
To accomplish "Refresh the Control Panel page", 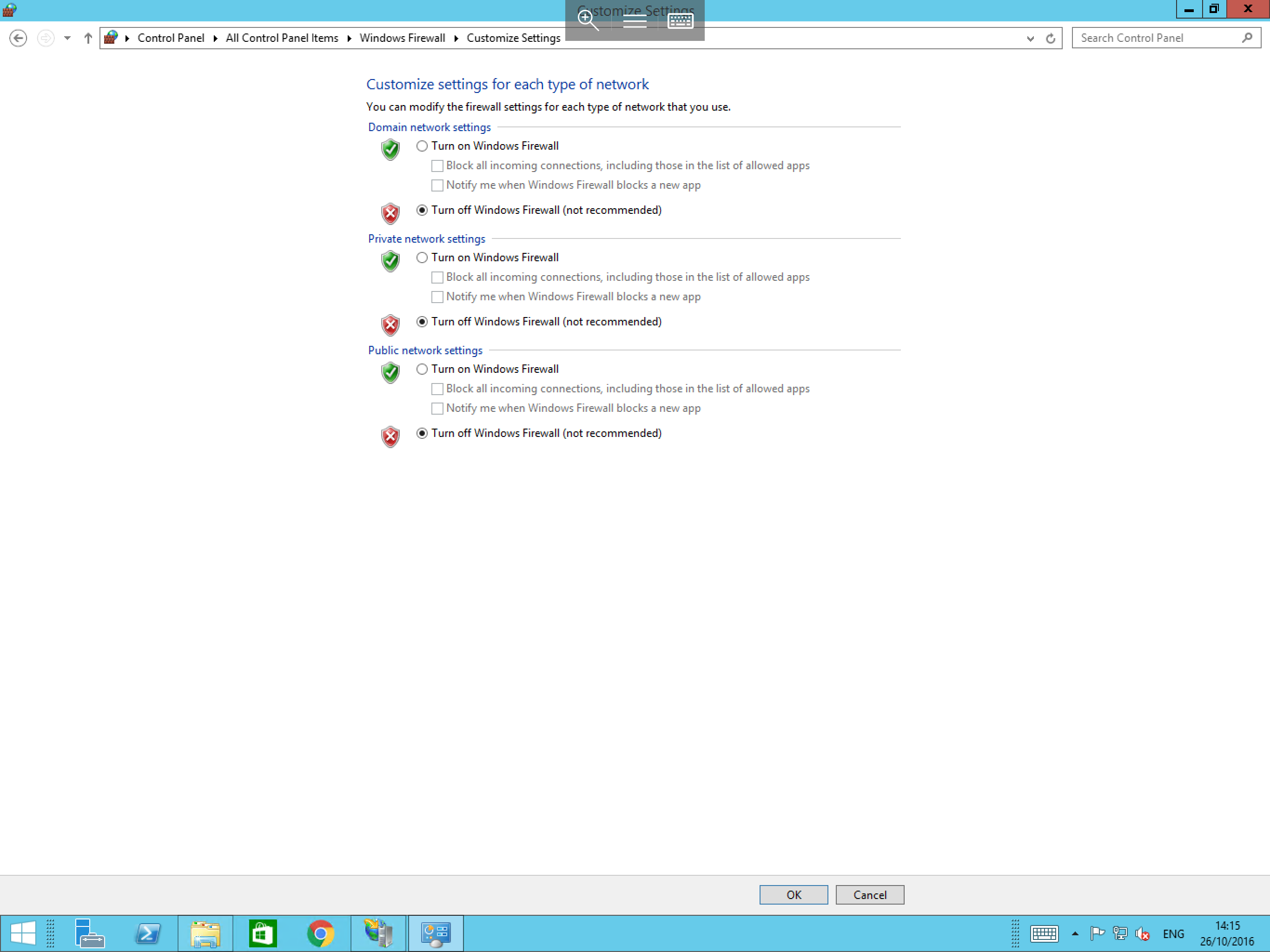I will pos(1050,39).
